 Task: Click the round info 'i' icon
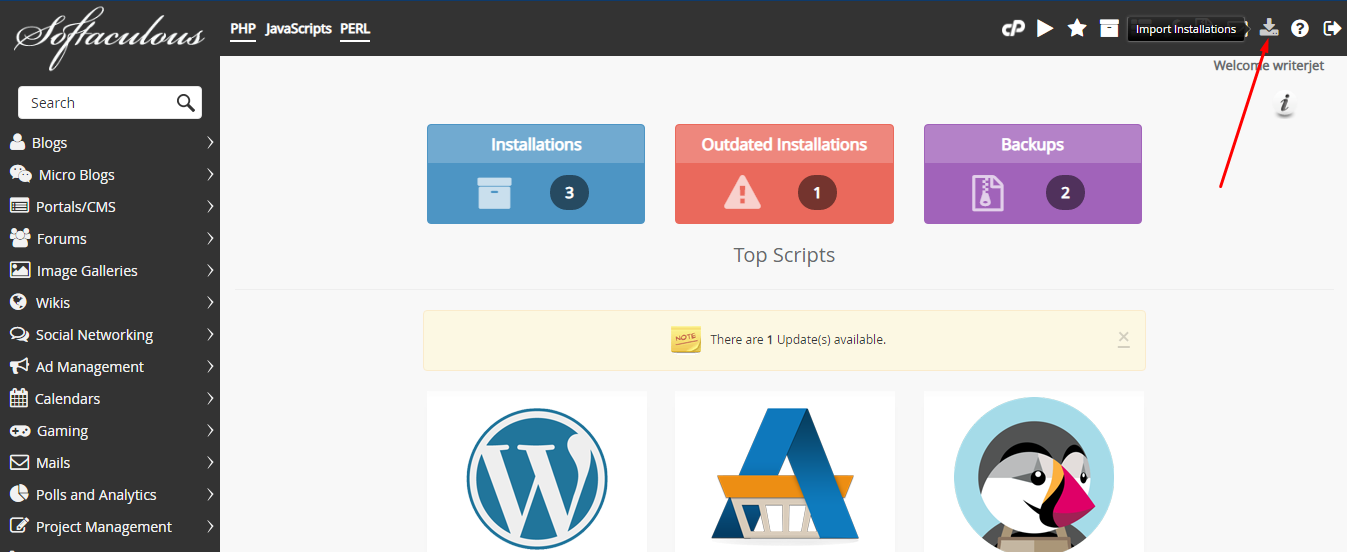pos(1286,104)
